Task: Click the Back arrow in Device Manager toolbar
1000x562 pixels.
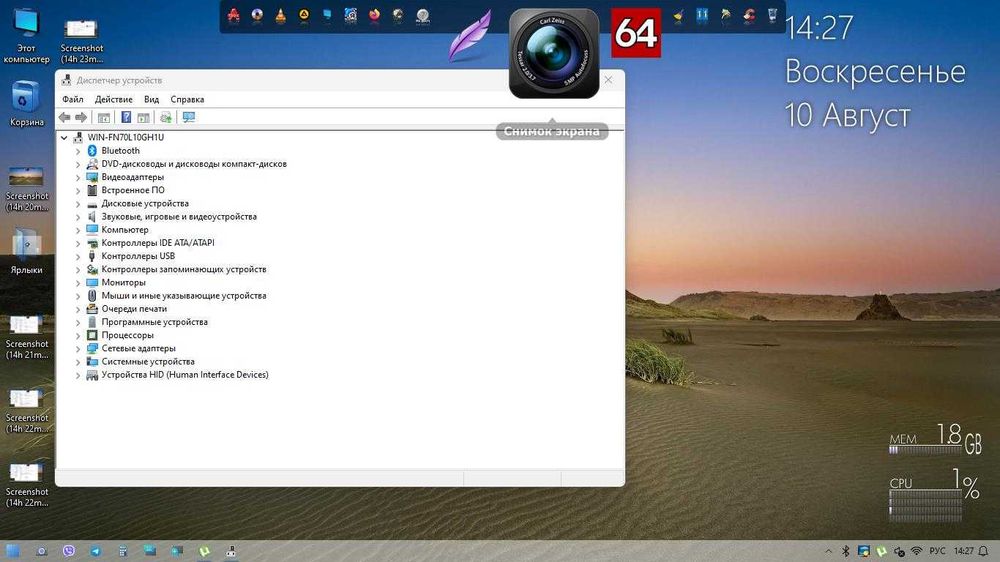Action: tap(64, 117)
